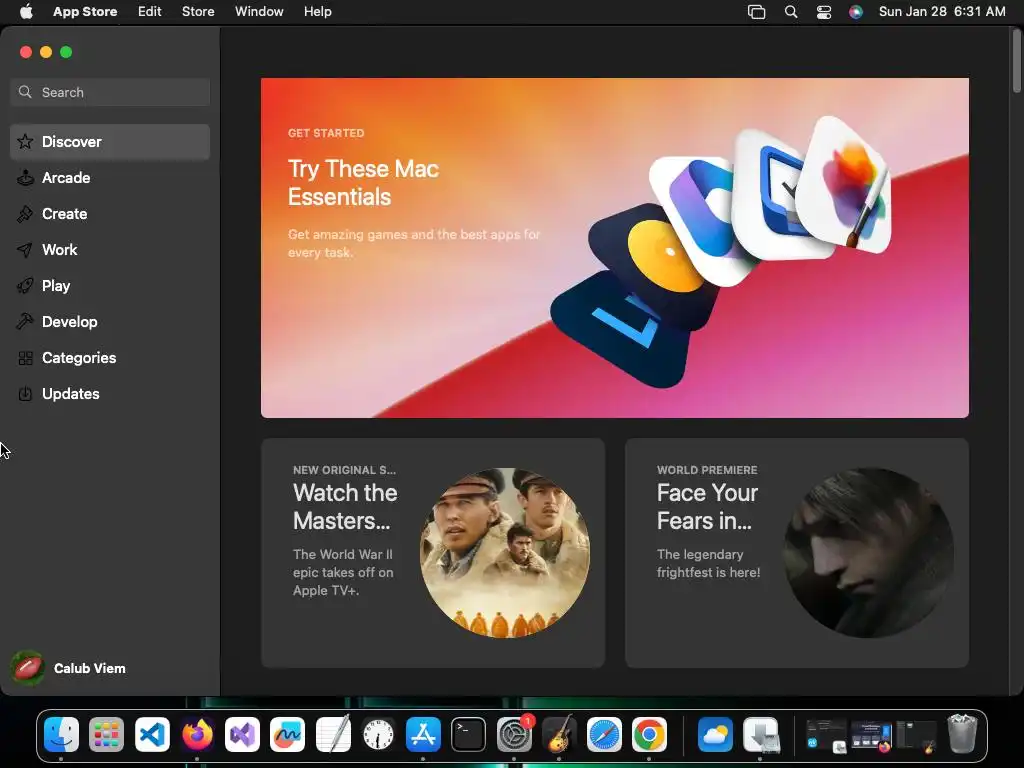Viewport: 1024px width, 768px height.
Task: Browse Categories from the sidebar
Action: pyautogui.click(x=110, y=357)
